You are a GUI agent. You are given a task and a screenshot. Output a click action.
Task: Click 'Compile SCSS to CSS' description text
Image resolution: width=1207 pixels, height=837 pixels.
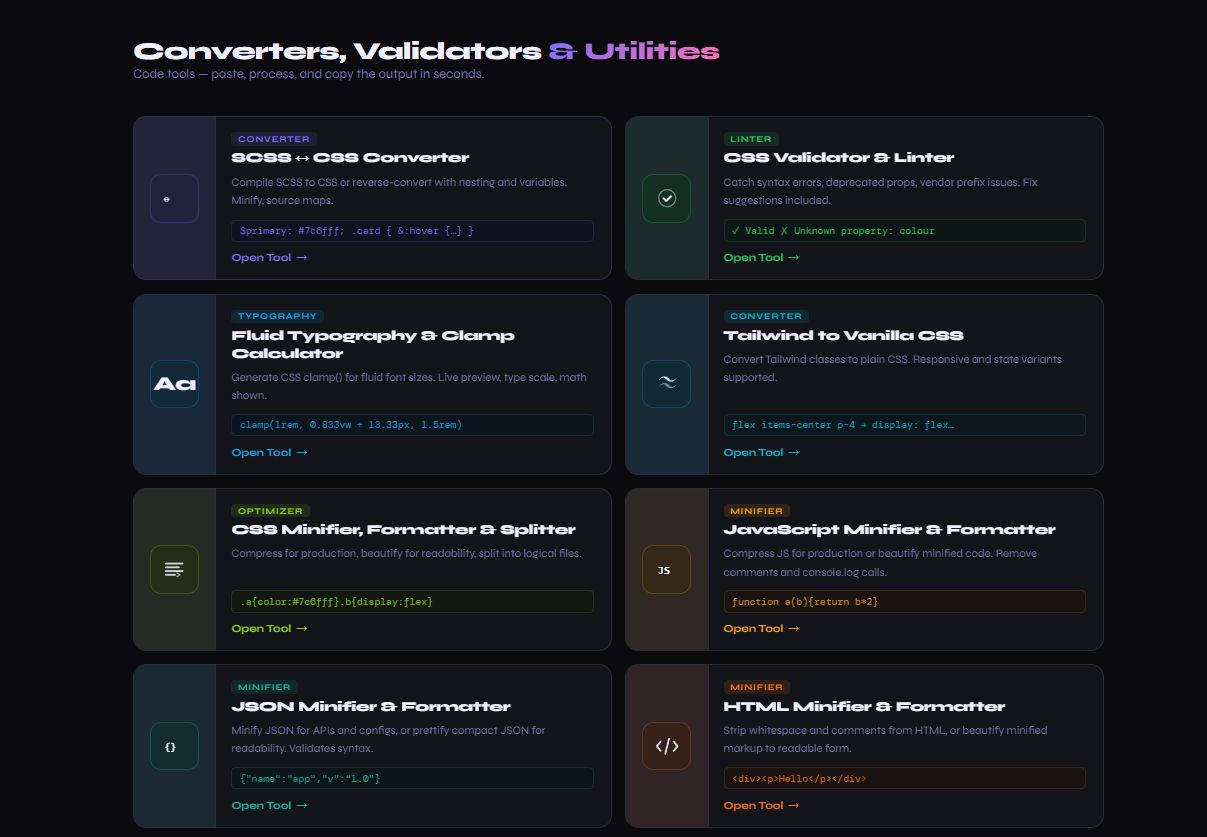399,191
